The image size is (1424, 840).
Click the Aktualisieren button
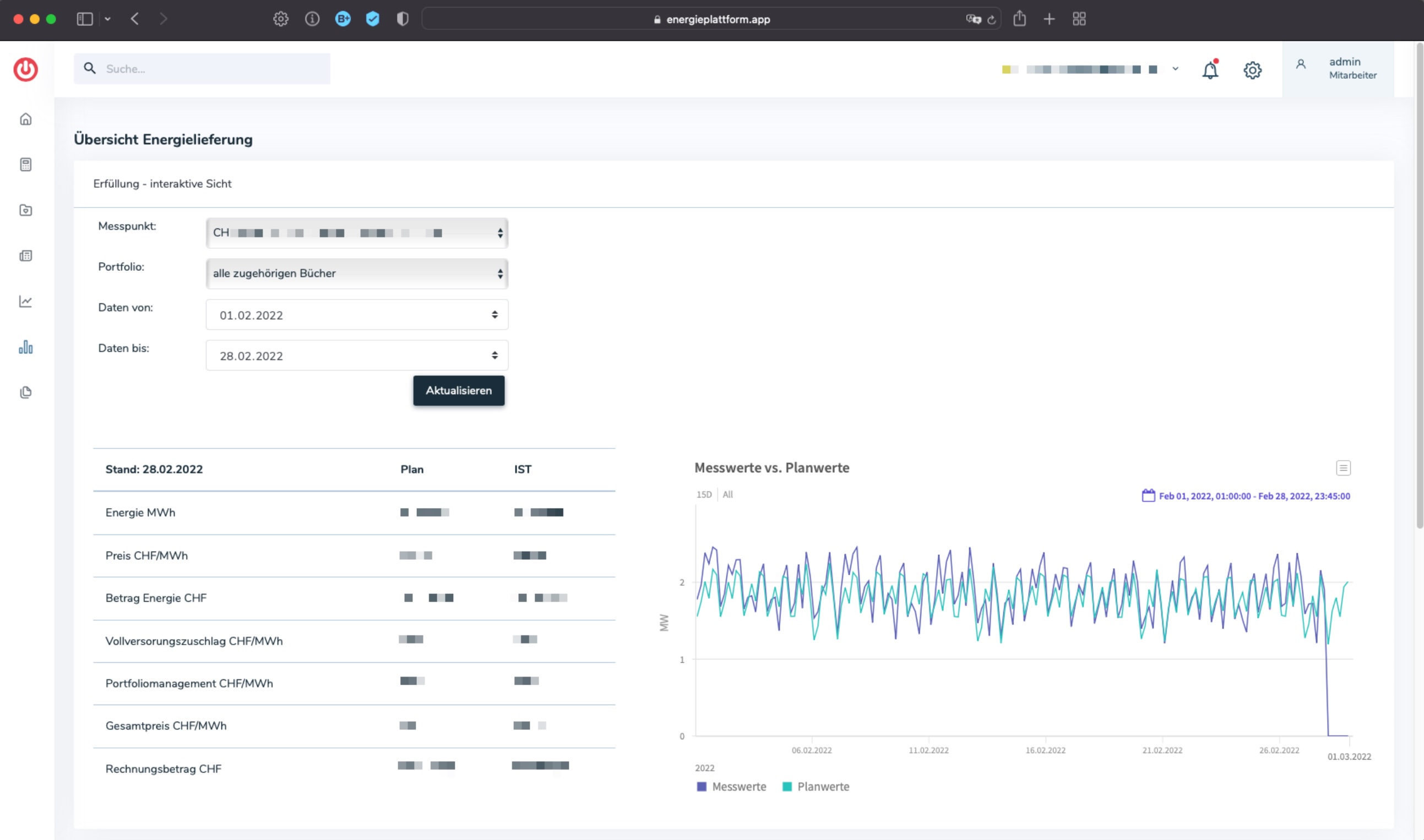pos(459,391)
